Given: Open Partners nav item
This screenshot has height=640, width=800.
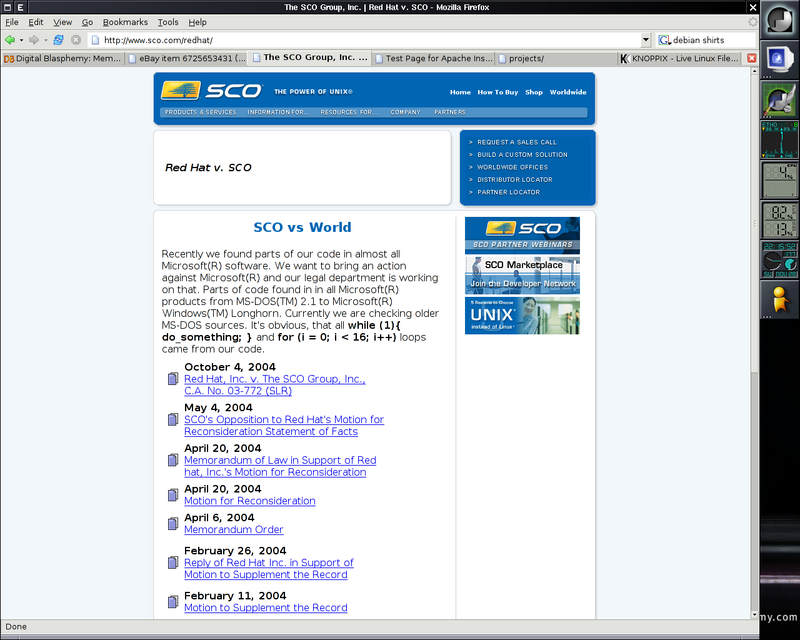Looking at the screenshot, I should point(449,112).
